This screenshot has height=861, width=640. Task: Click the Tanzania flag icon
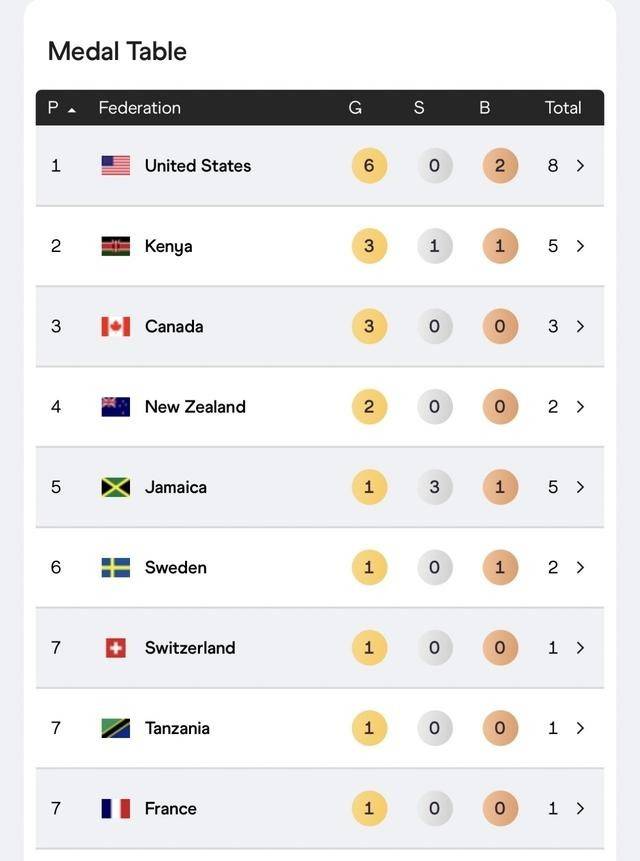tap(116, 728)
